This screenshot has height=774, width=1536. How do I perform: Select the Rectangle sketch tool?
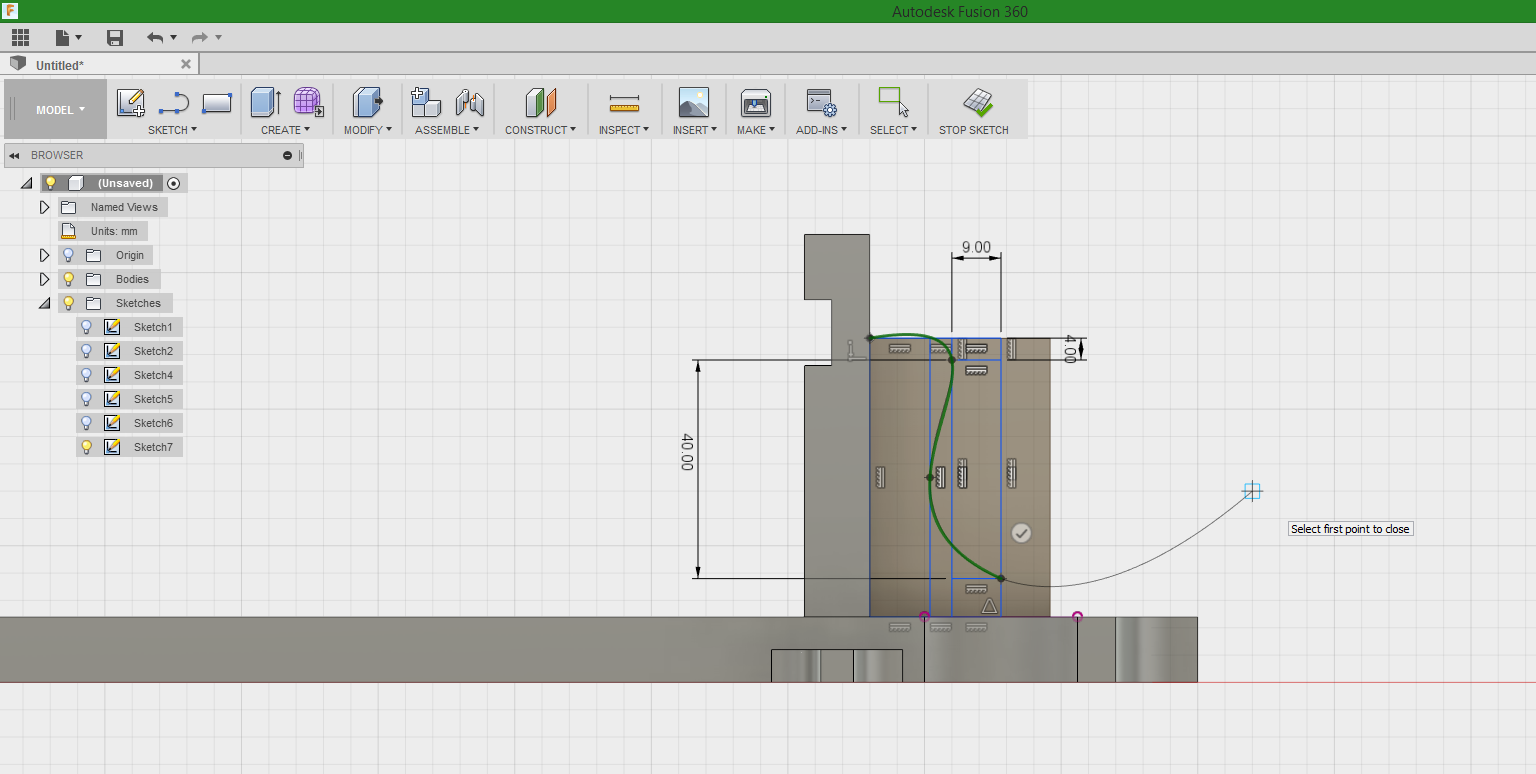click(217, 102)
